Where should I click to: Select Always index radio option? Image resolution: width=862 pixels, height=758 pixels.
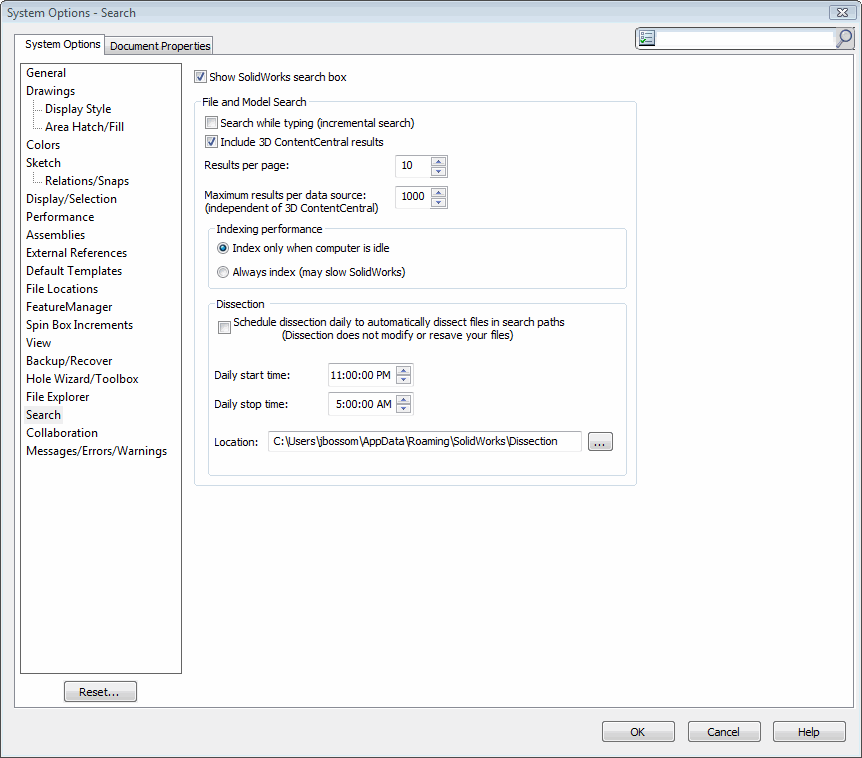click(x=223, y=272)
